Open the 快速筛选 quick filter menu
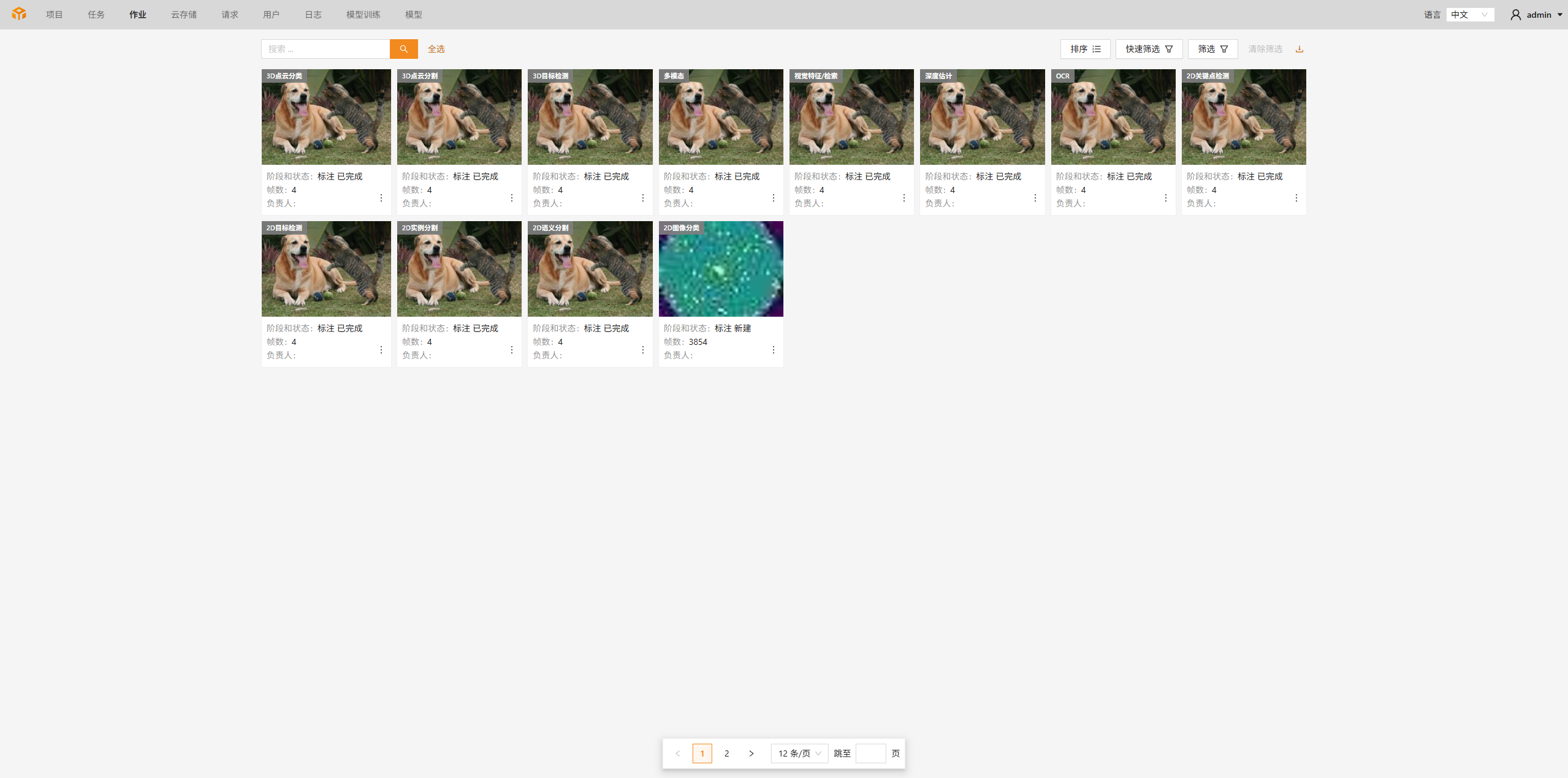The height and width of the screenshot is (778, 1568). tap(1149, 49)
